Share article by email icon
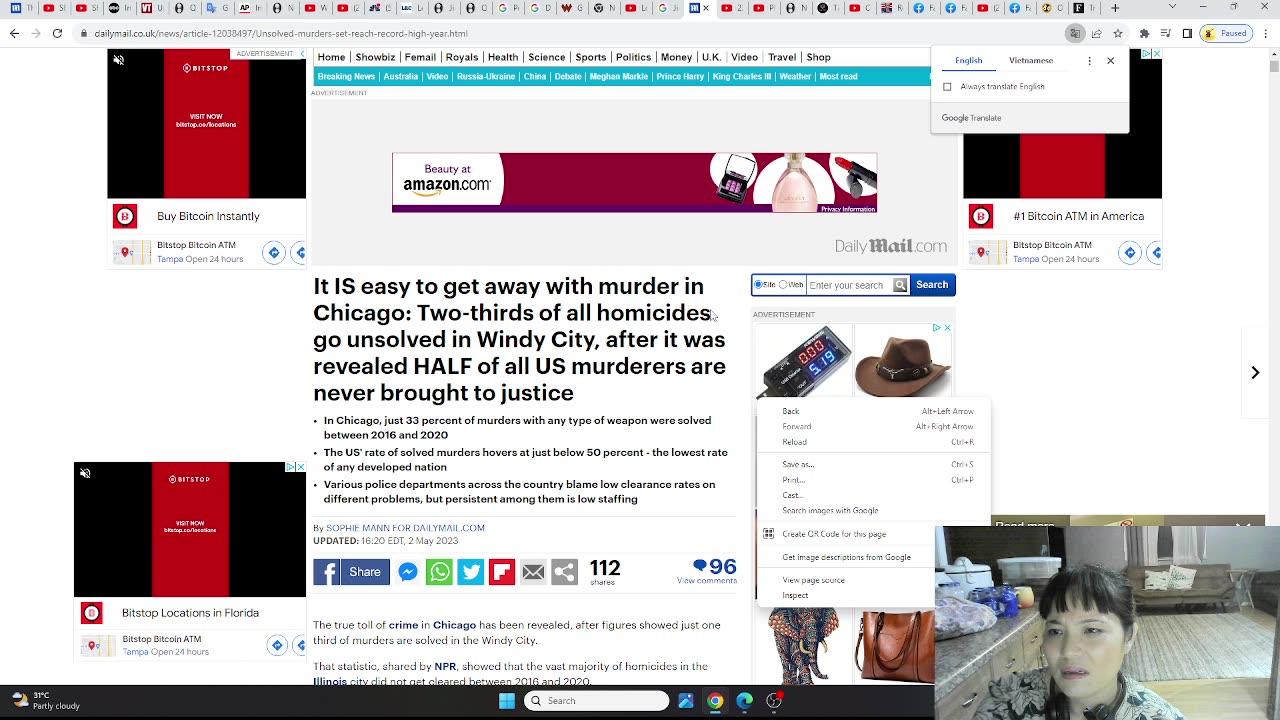Viewport: 1280px width, 720px height. click(533, 572)
